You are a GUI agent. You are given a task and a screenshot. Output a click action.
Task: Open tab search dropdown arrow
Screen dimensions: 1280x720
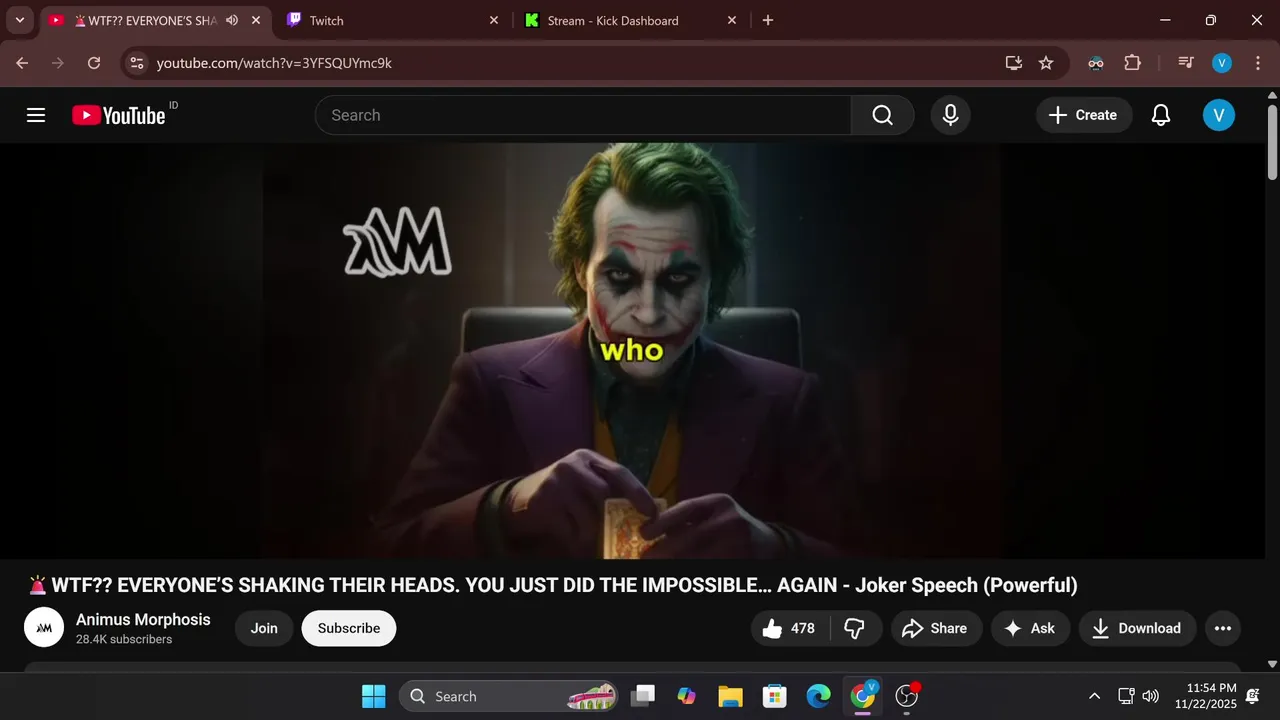[19, 20]
